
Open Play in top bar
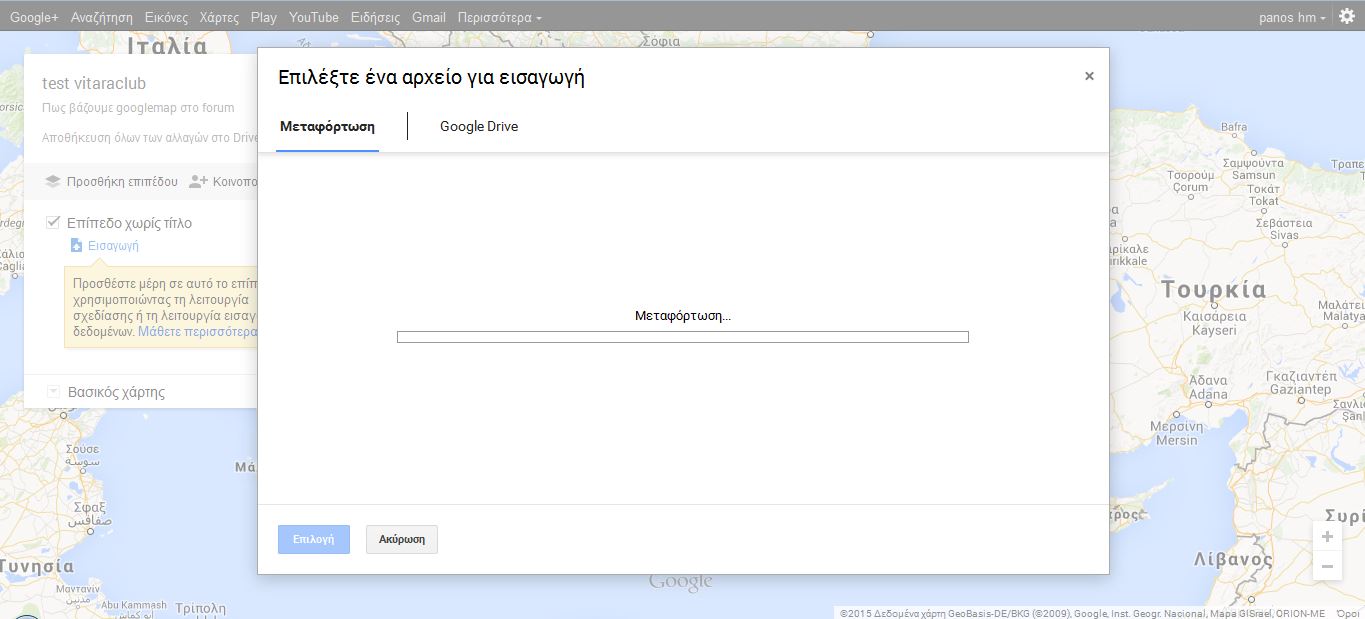(x=264, y=18)
